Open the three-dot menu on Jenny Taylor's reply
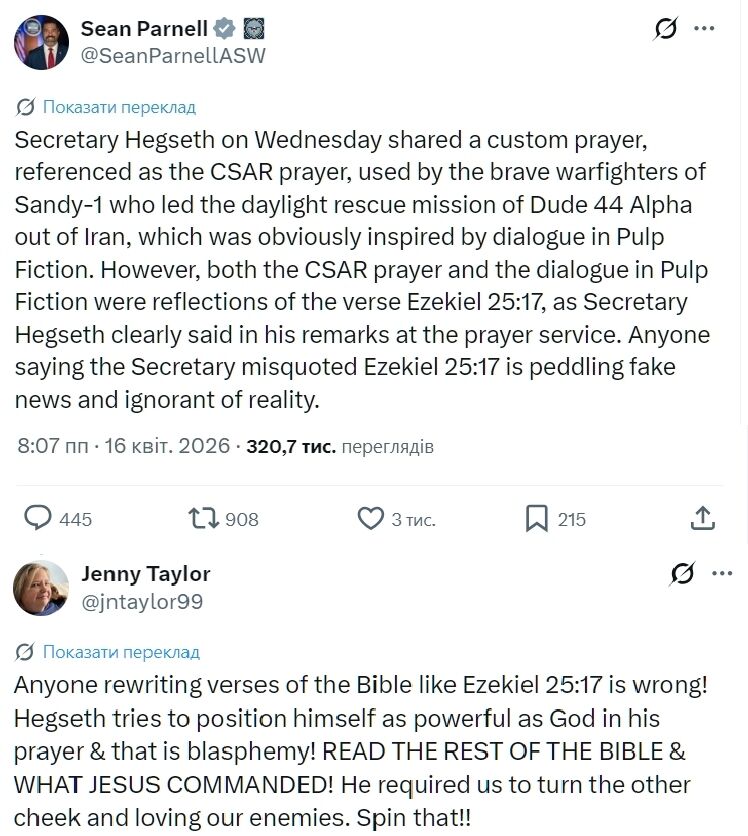The height and width of the screenshot is (836, 748). (x=722, y=574)
